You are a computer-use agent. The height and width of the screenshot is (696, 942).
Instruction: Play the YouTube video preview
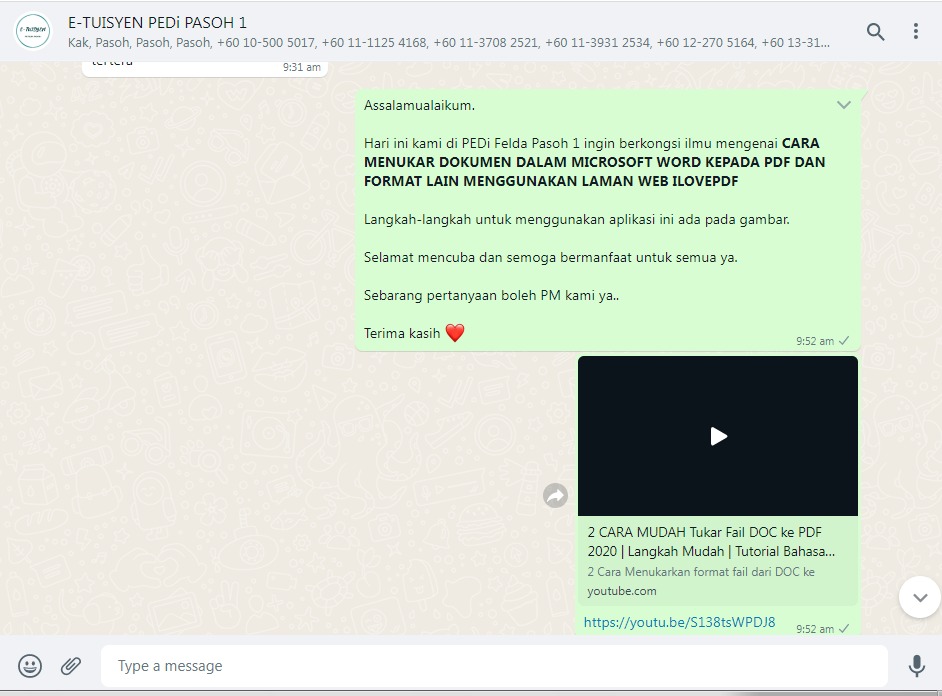coord(718,436)
